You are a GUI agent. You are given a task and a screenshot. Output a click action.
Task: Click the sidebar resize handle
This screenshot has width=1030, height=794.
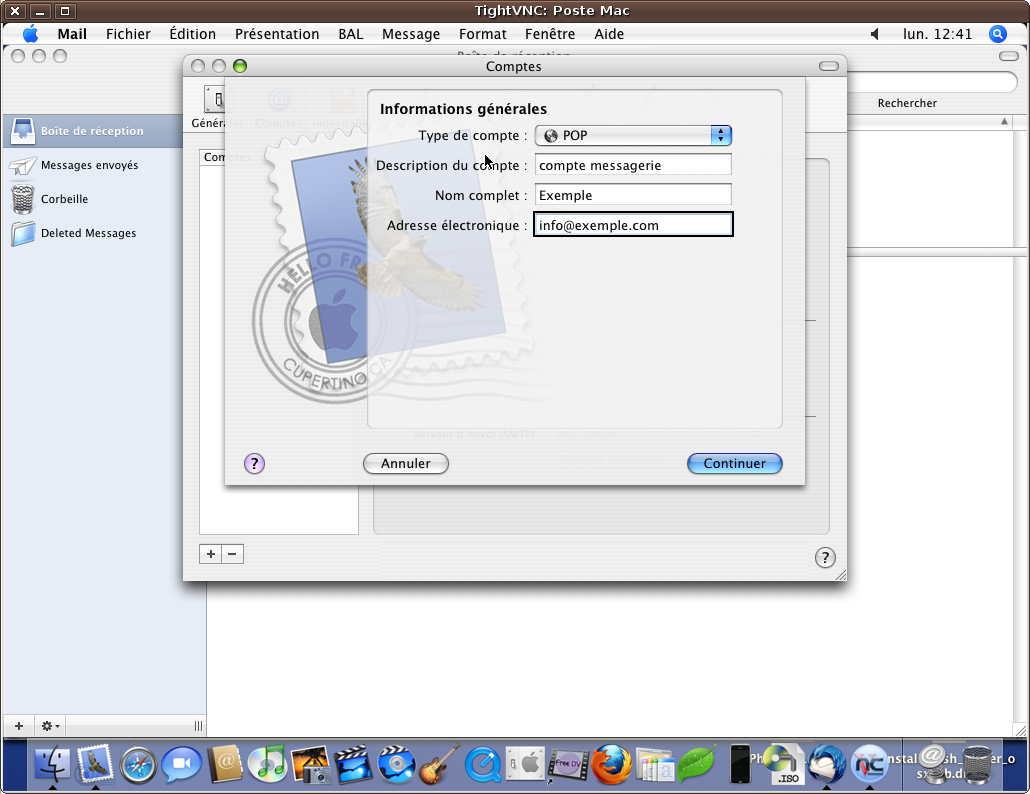[198, 726]
